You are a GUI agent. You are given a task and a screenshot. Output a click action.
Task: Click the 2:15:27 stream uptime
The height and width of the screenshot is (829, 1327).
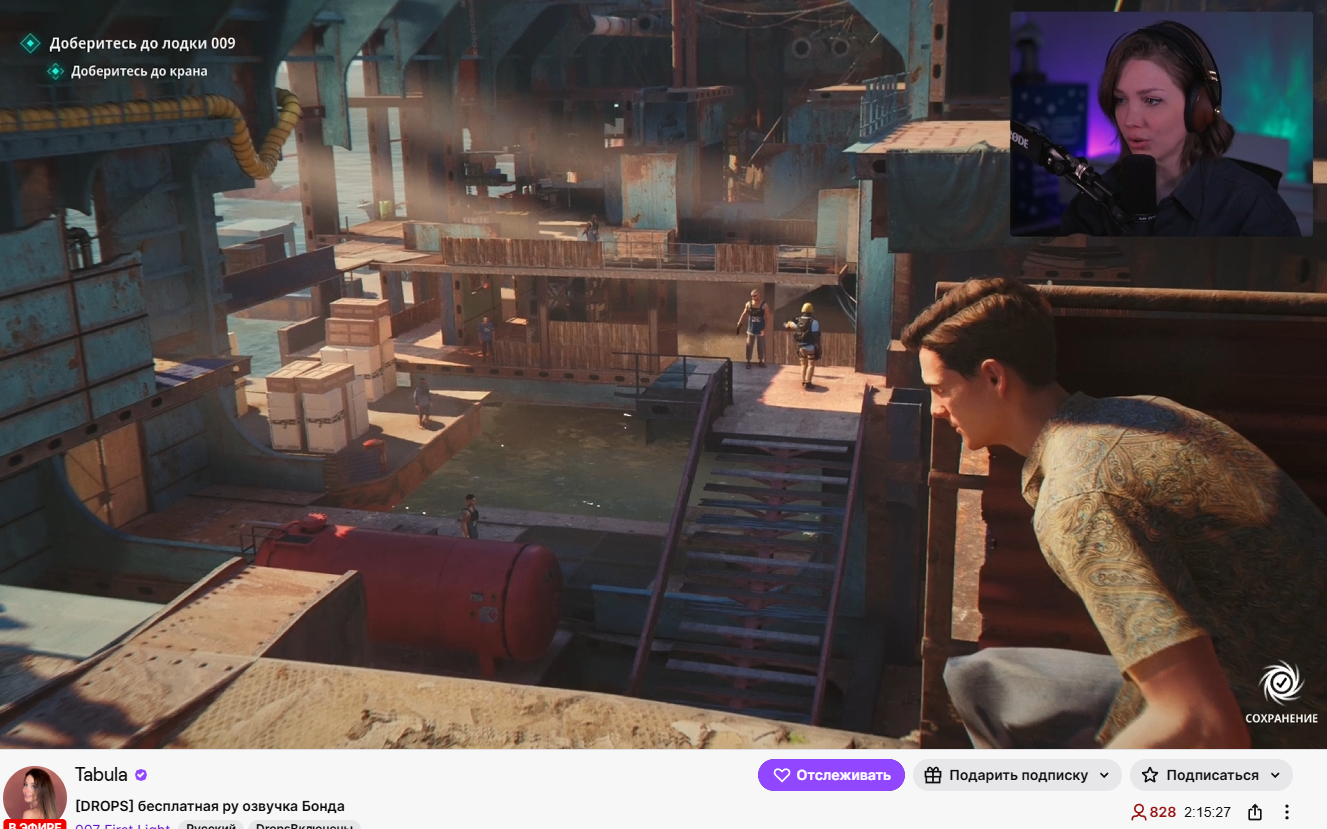[x=1207, y=812]
